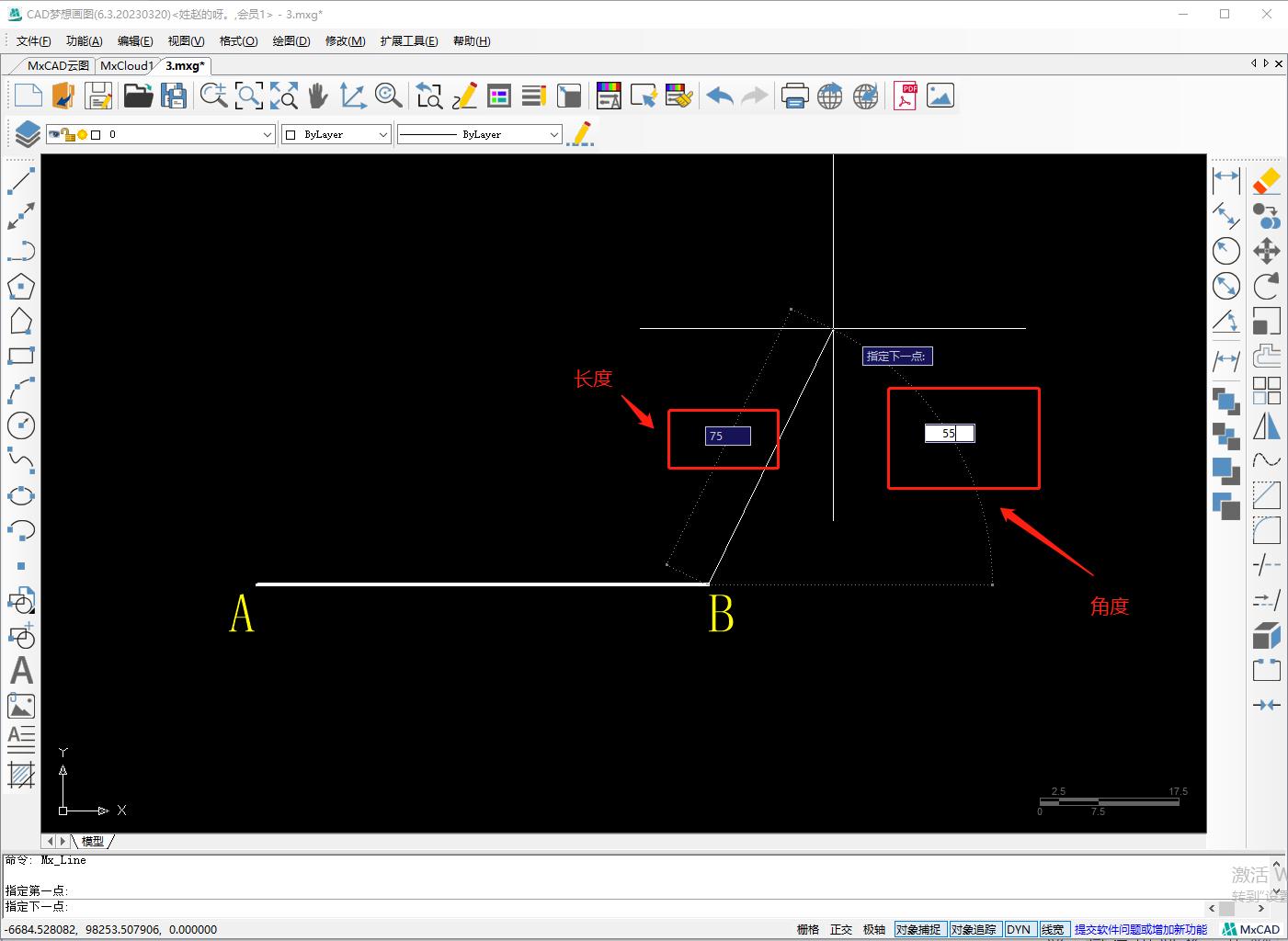Enable 对象捕捉 object snap mode

coord(918,929)
